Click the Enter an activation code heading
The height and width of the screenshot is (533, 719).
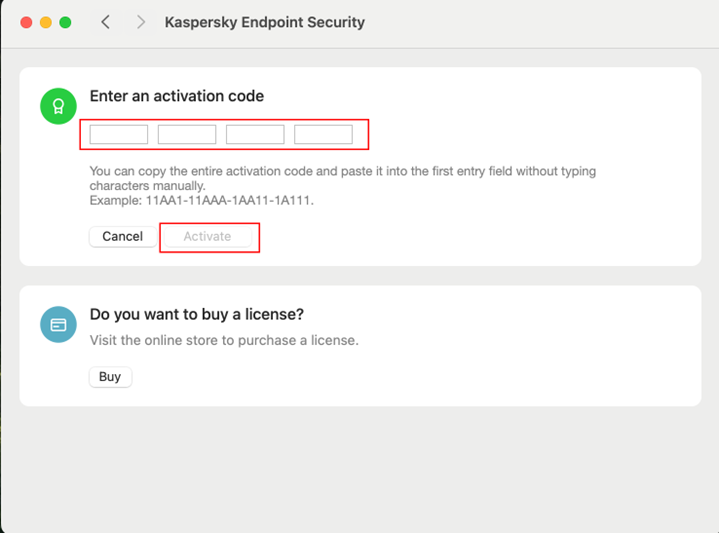(x=177, y=96)
